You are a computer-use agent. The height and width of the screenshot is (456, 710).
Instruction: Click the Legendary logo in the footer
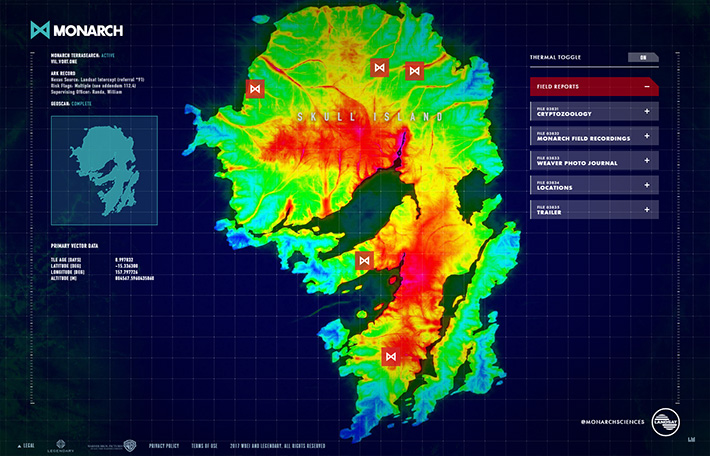pyautogui.click(x=61, y=446)
